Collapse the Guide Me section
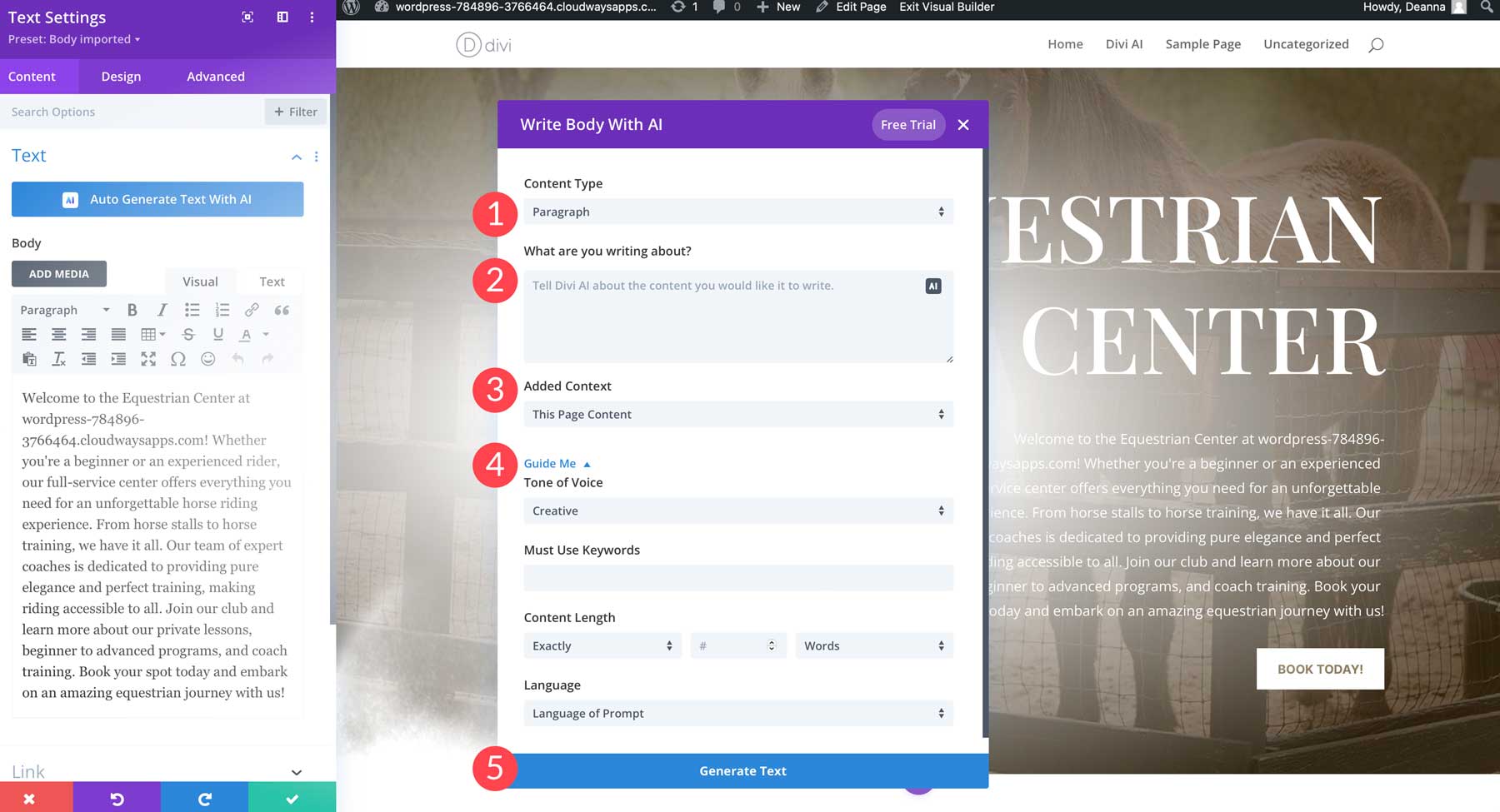The height and width of the screenshot is (812, 1500). 556,463
